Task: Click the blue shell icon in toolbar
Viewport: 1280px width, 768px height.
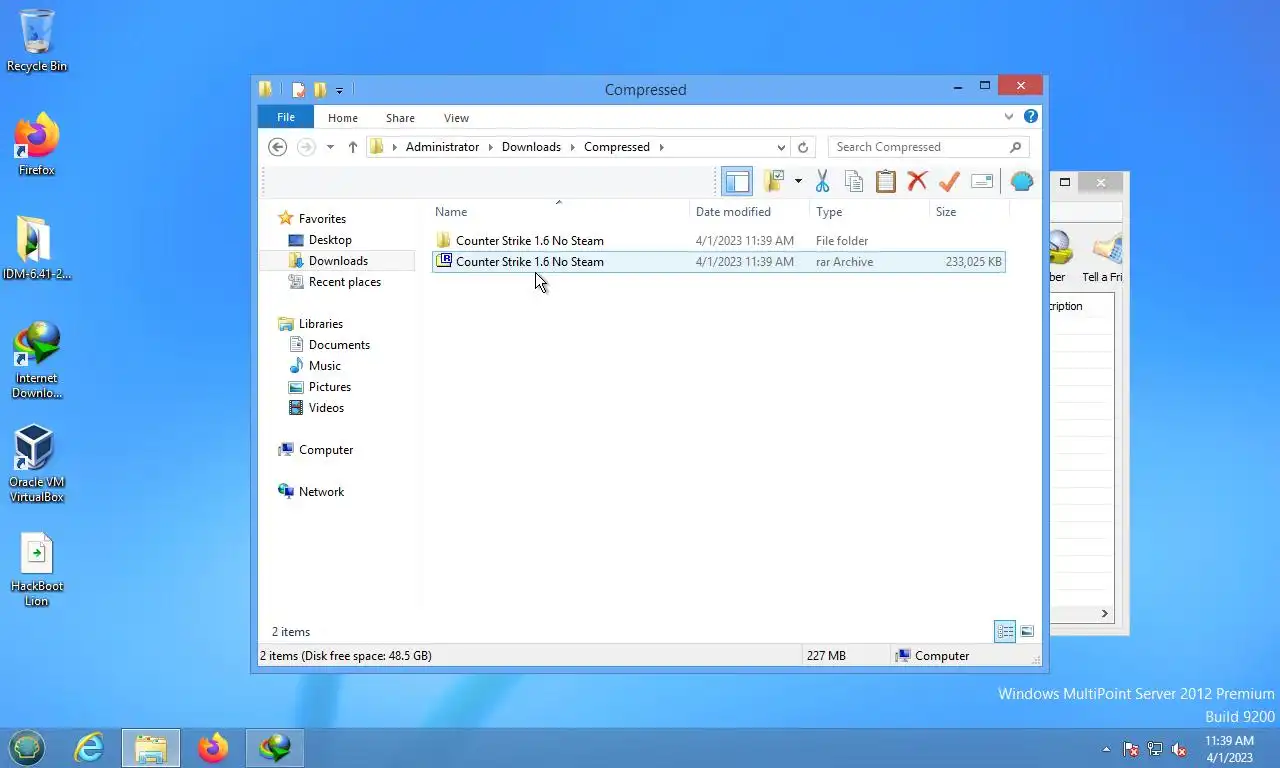Action: (1021, 181)
